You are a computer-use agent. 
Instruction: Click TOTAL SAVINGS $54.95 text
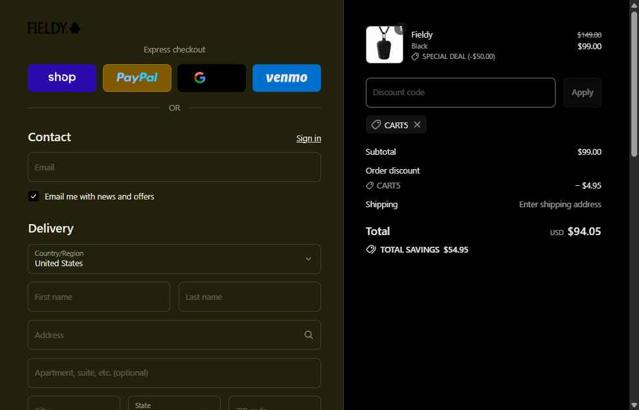point(424,250)
